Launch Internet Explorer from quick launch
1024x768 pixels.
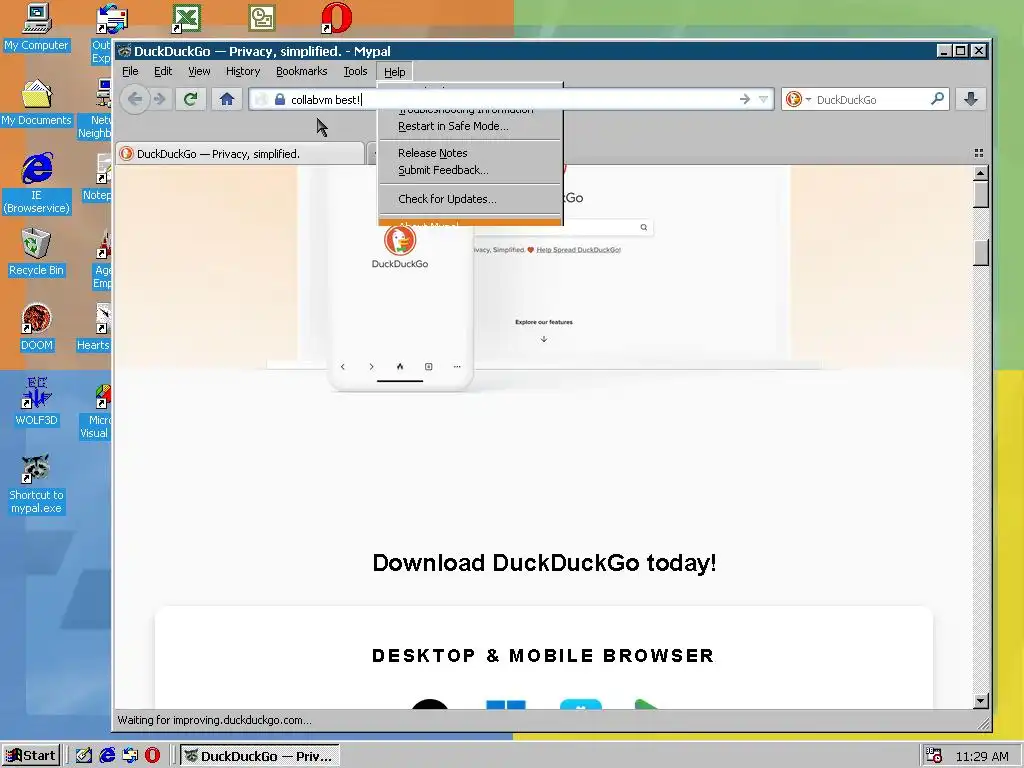click(x=107, y=755)
